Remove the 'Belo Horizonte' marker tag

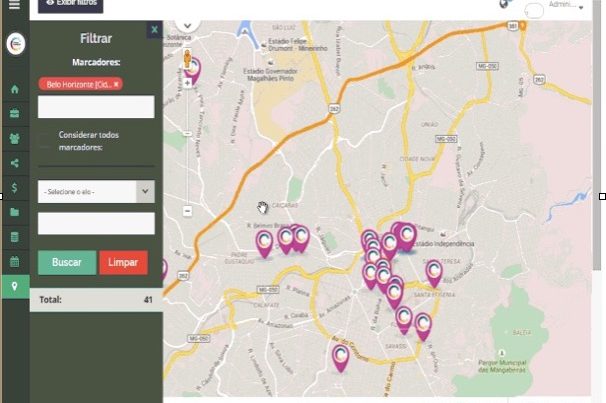click(x=116, y=85)
